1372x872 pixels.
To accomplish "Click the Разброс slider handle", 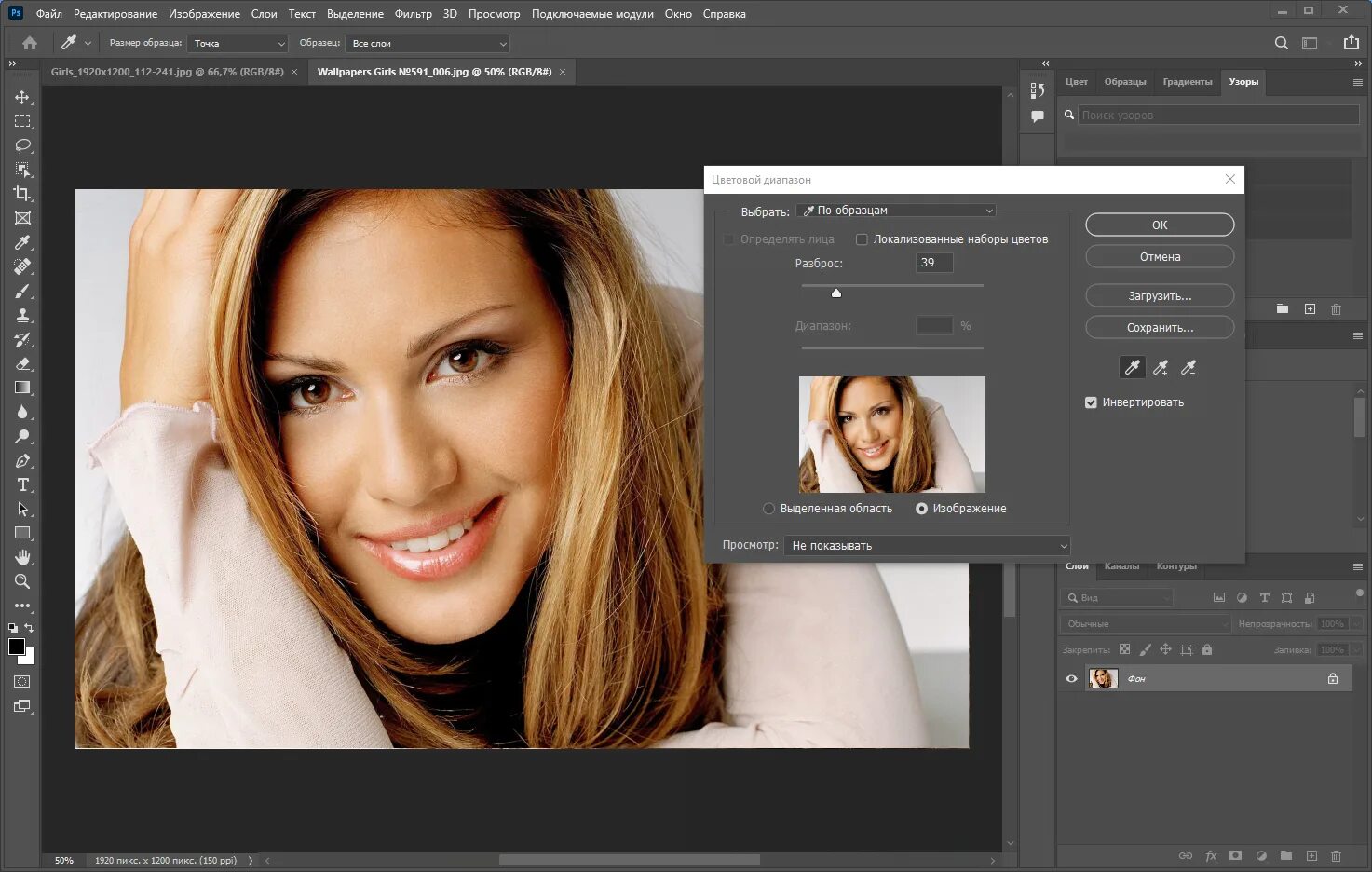I will click(x=836, y=293).
